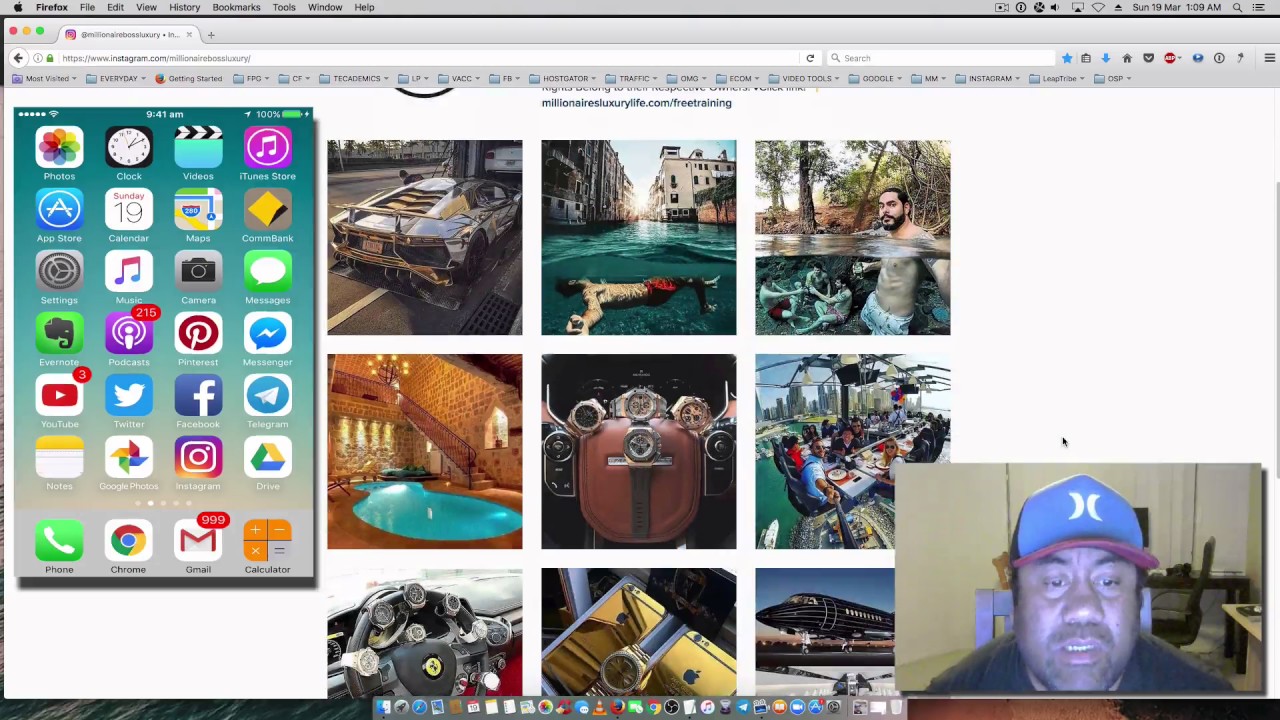
Task: Tap the Calendar app showing 19
Action: tap(129, 210)
